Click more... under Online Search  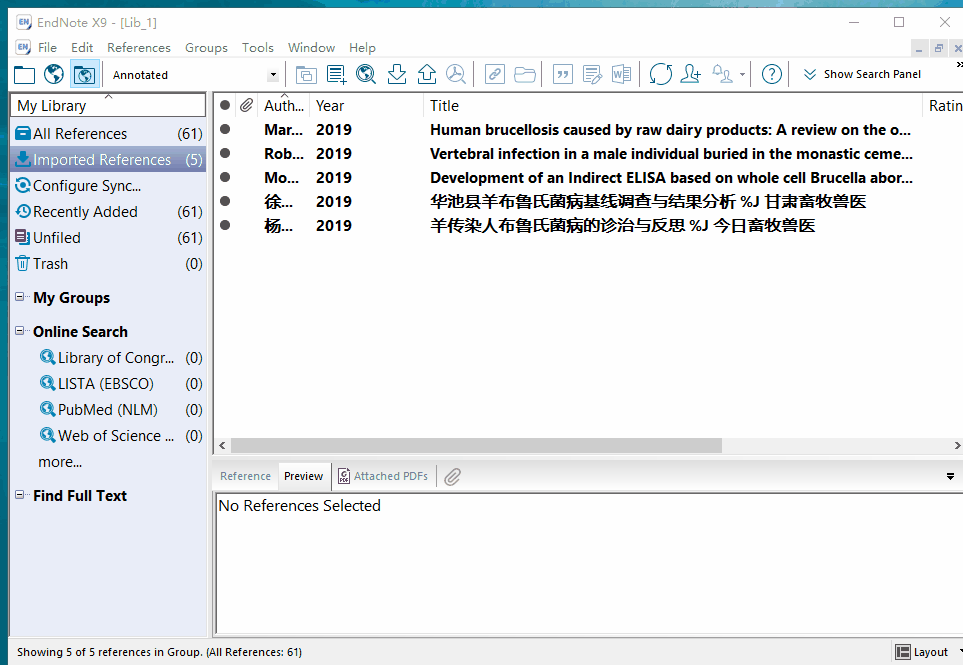(60, 462)
